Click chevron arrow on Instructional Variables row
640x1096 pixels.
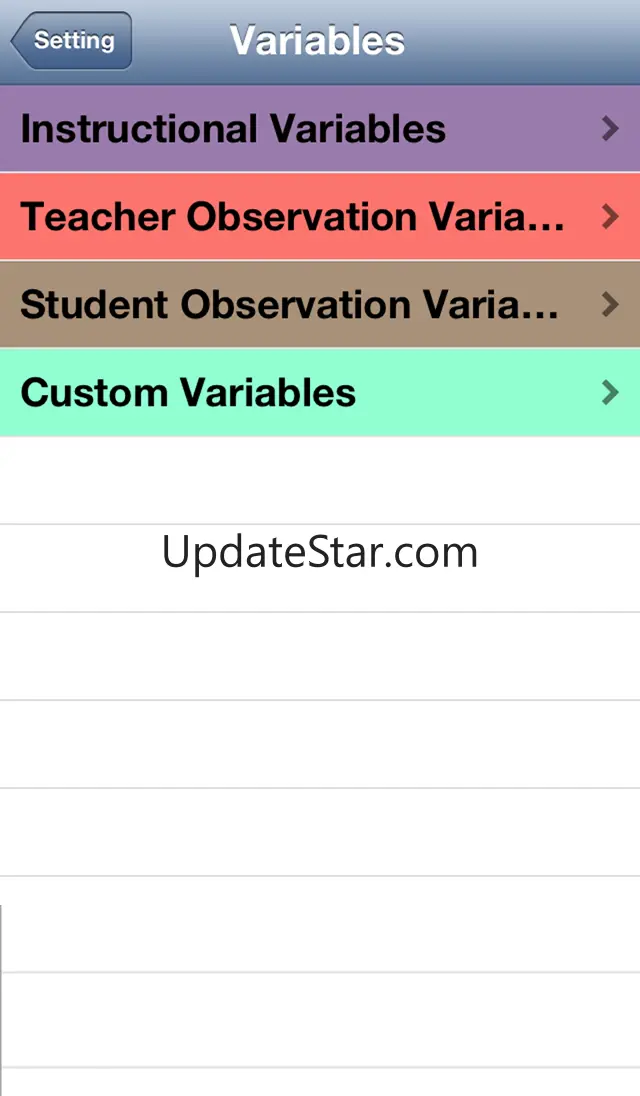pos(610,129)
